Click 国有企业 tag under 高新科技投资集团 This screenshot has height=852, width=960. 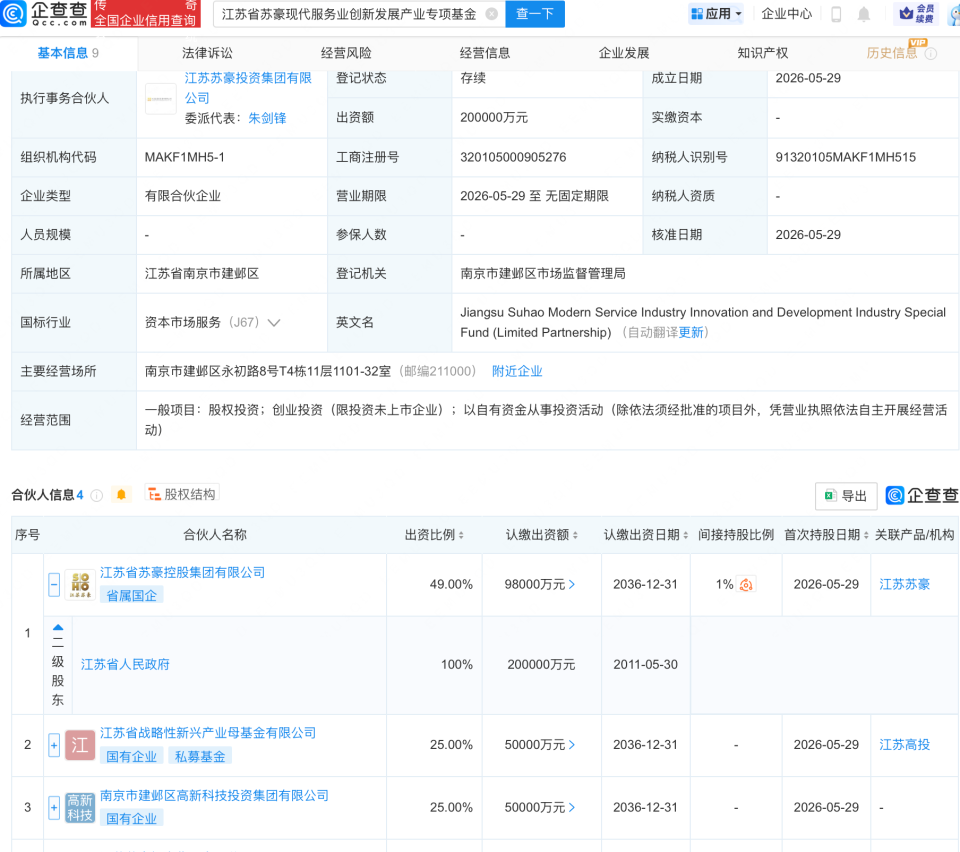[131, 819]
